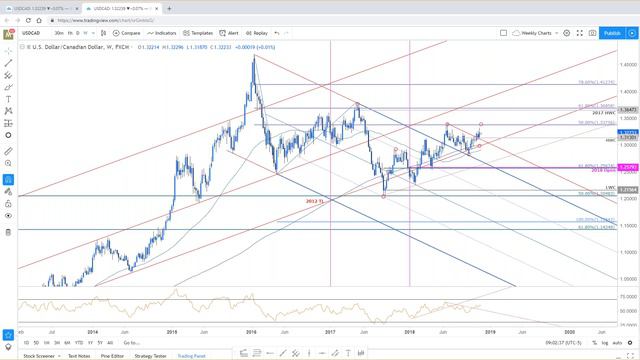
Task: Open the icons and shapes tool
Action: pos(8,135)
